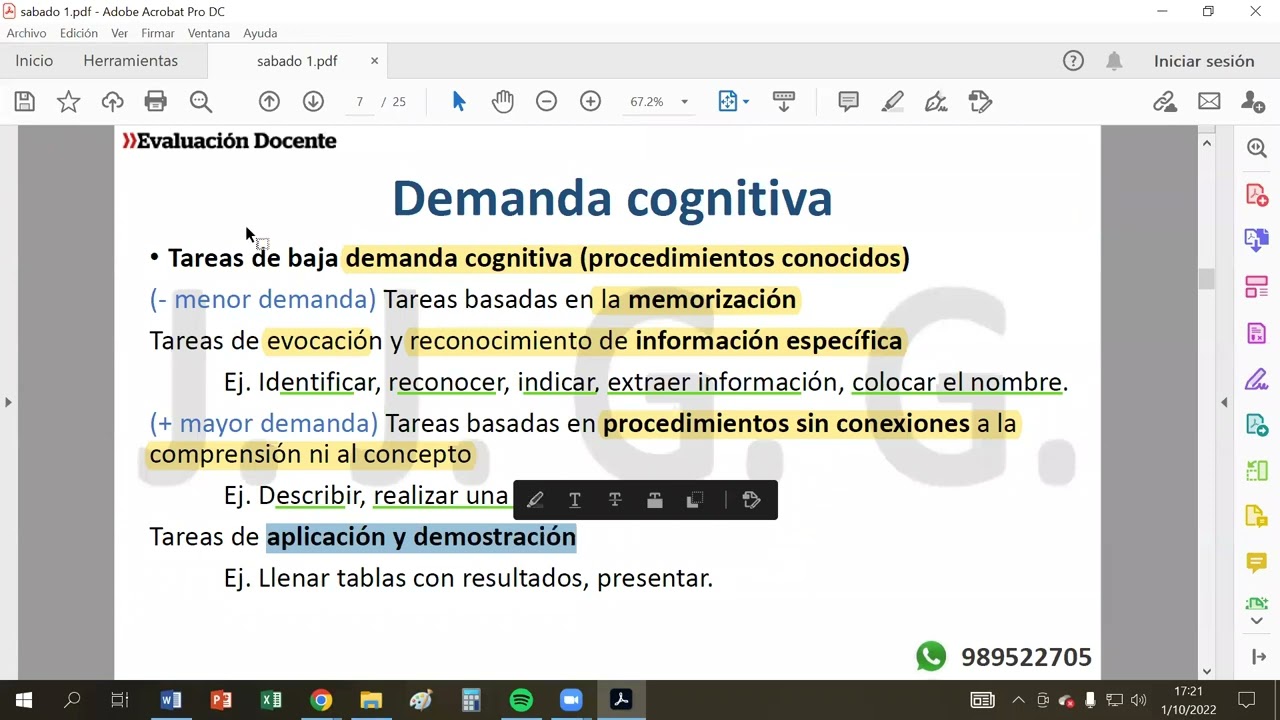
Task: Activate the hand pan tool
Action: [502, 101]
